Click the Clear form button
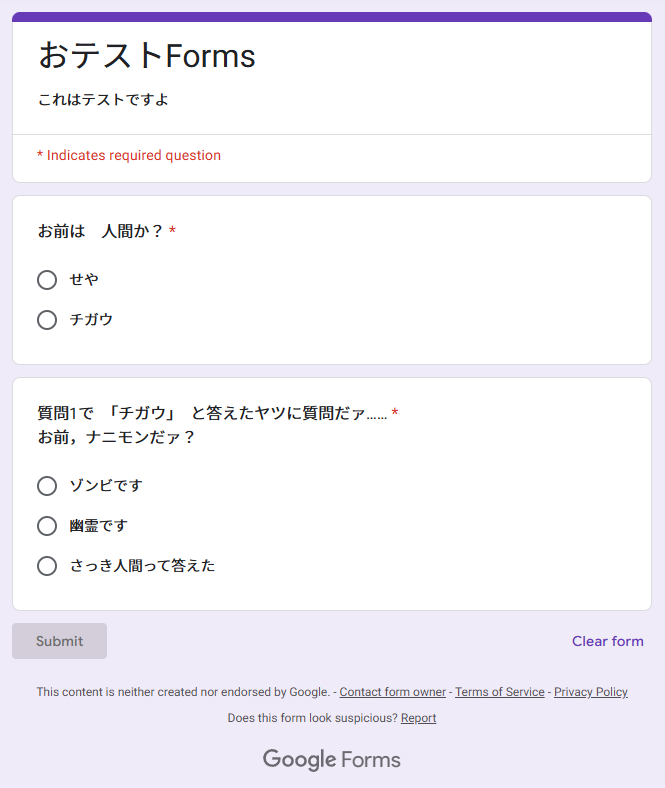 [x=607, y=641]
